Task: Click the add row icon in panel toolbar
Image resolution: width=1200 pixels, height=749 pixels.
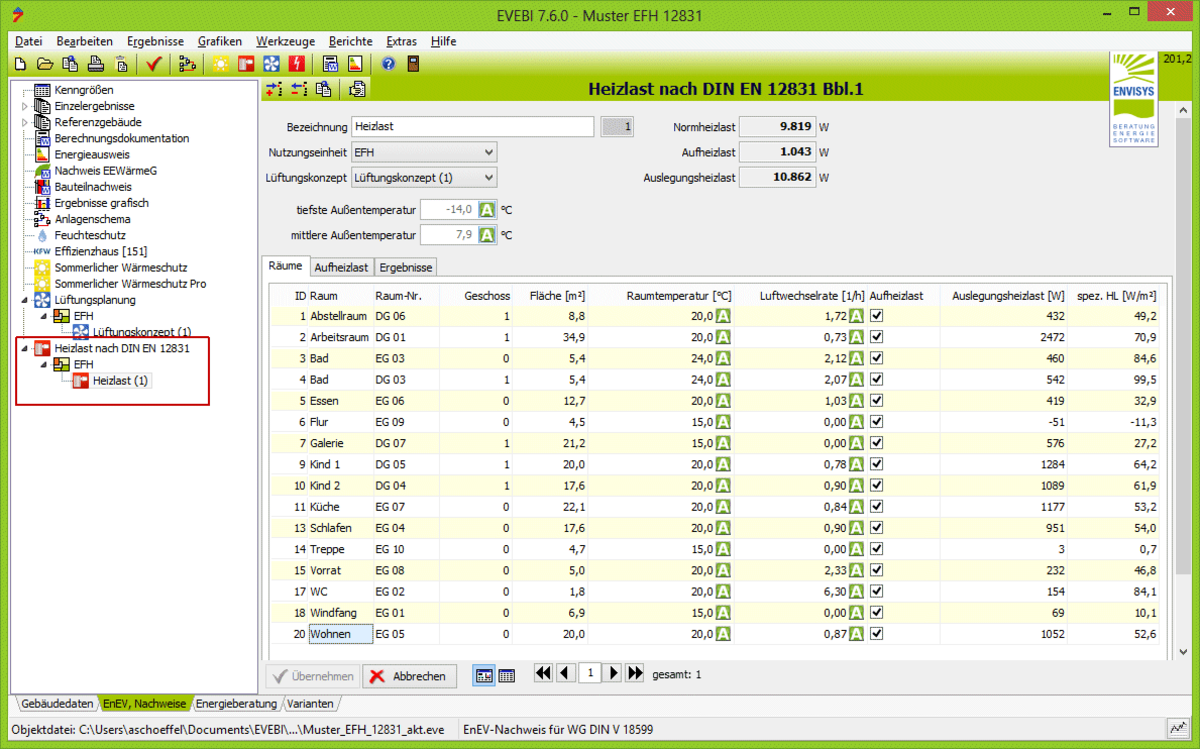Action: [x=275, y=89]
